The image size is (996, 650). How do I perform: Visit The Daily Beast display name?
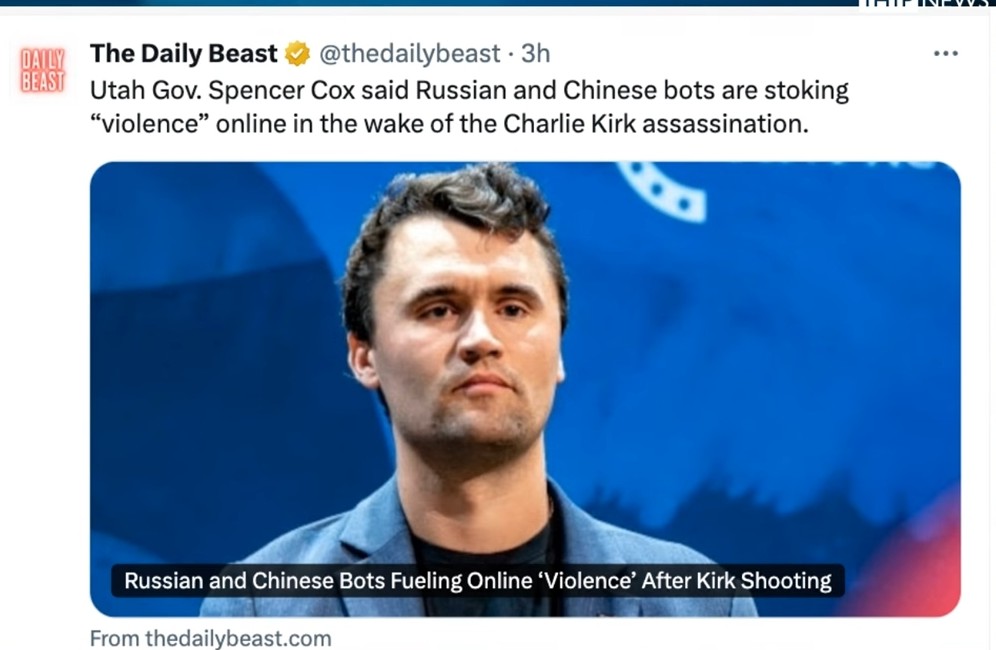[x=184, y=54]
